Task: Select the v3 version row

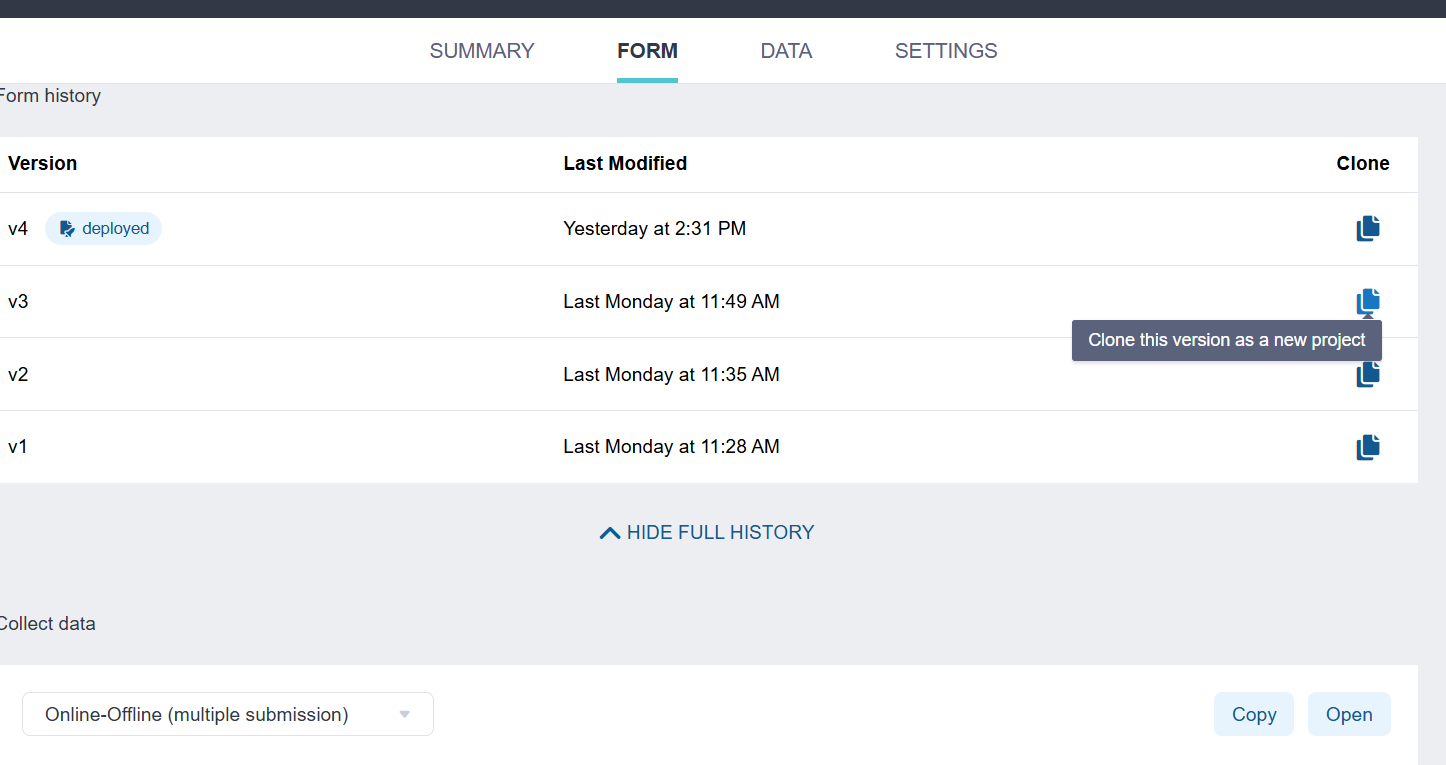Action: (x=18, y=301)
